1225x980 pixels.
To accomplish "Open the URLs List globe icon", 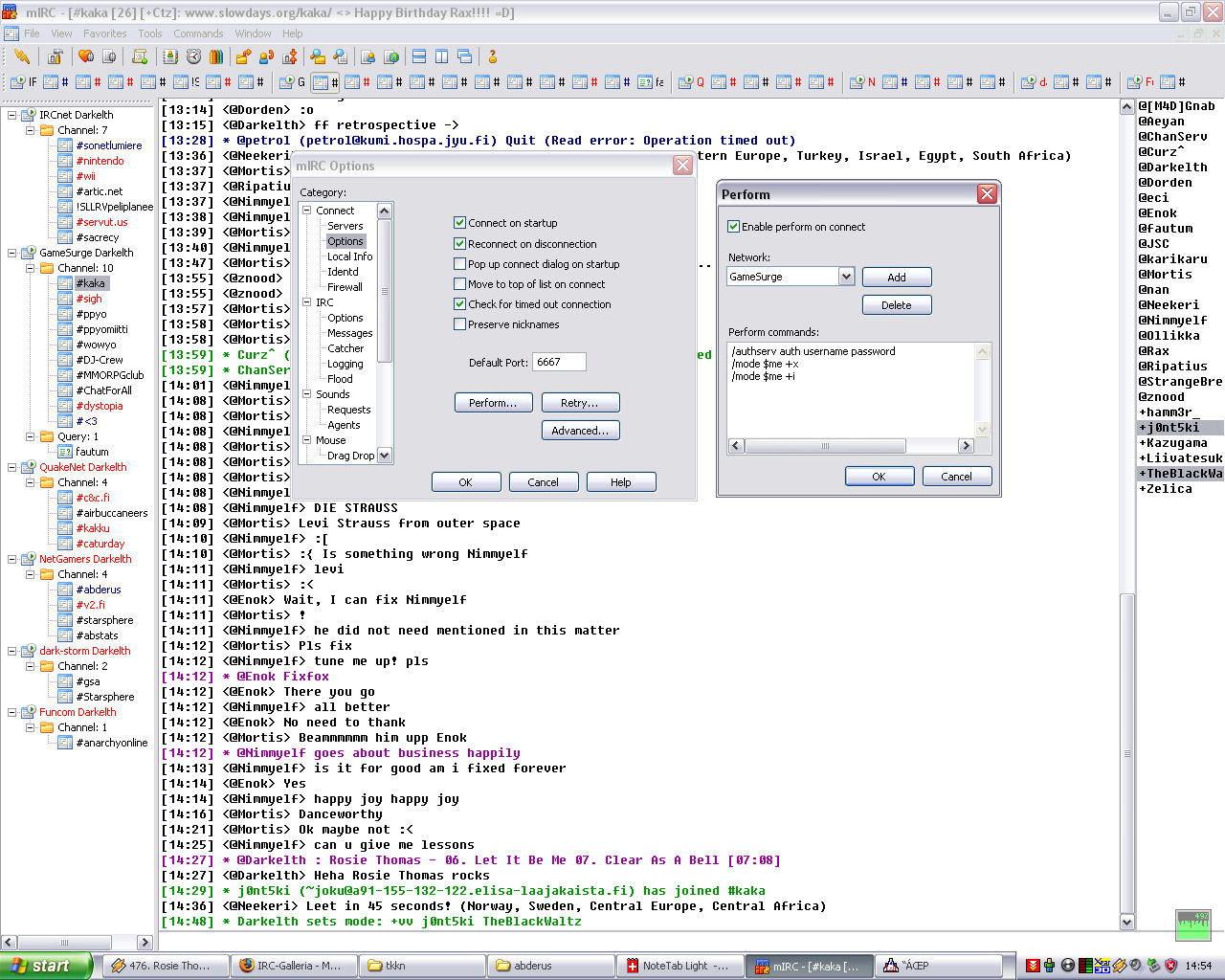I will (391, 56).
